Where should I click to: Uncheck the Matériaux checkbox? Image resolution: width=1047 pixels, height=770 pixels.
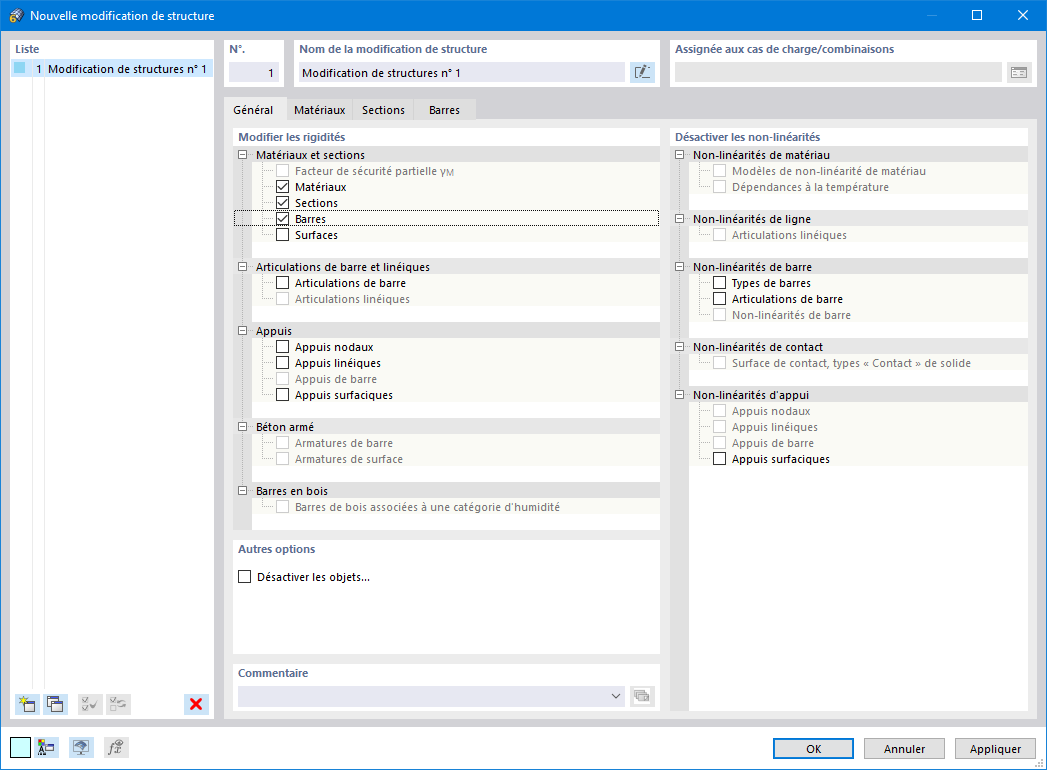[x=282, y=187]
